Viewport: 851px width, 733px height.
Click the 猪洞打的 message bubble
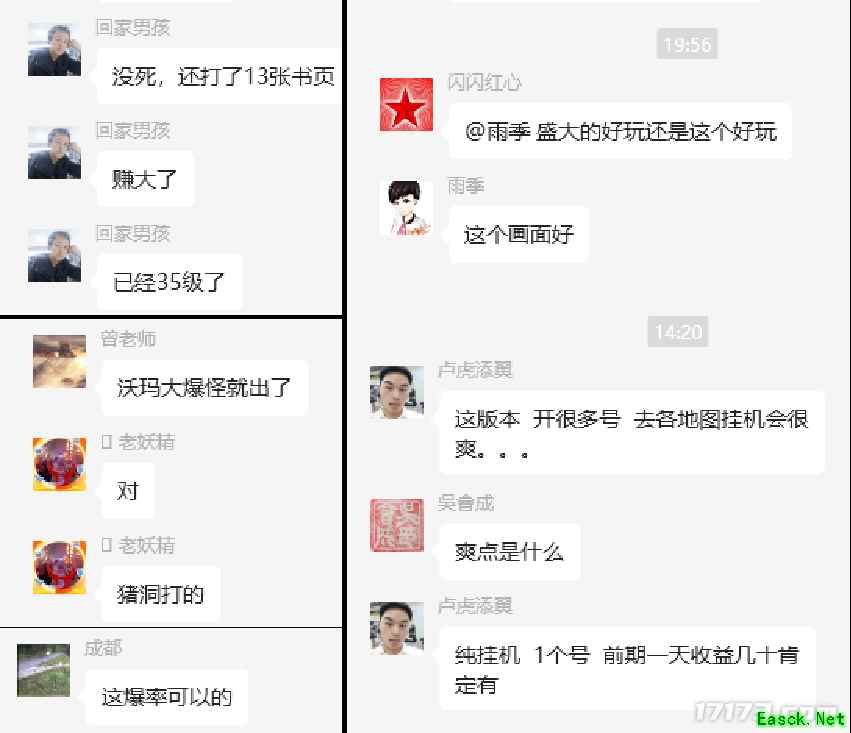pos(161,594)
